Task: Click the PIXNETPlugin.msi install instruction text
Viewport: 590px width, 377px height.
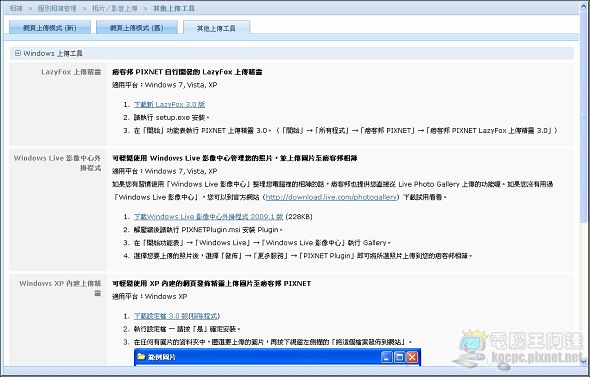Action: click(208, 230)
